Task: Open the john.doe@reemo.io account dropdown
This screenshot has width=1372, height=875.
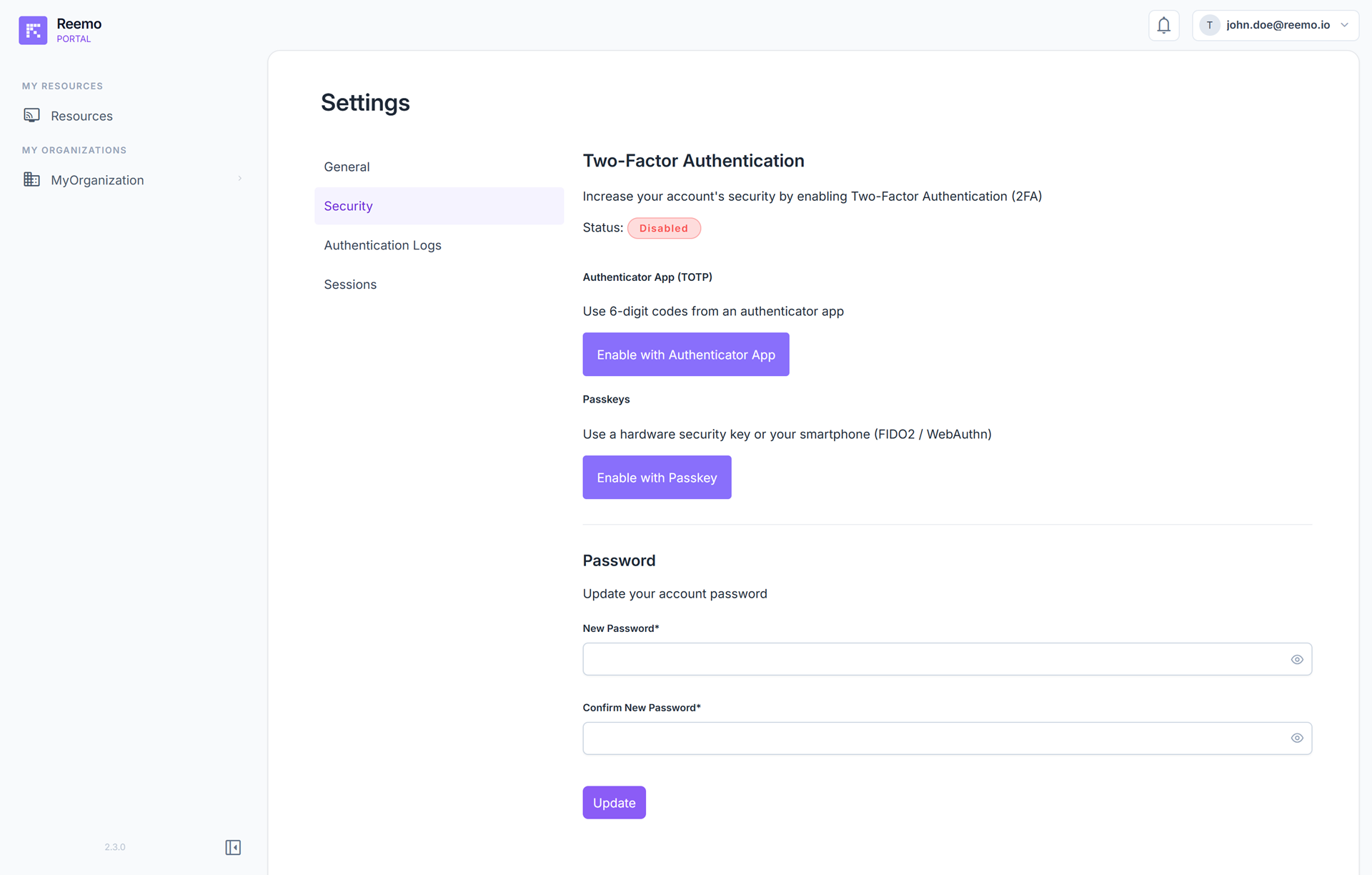Action: (1275, 25)
